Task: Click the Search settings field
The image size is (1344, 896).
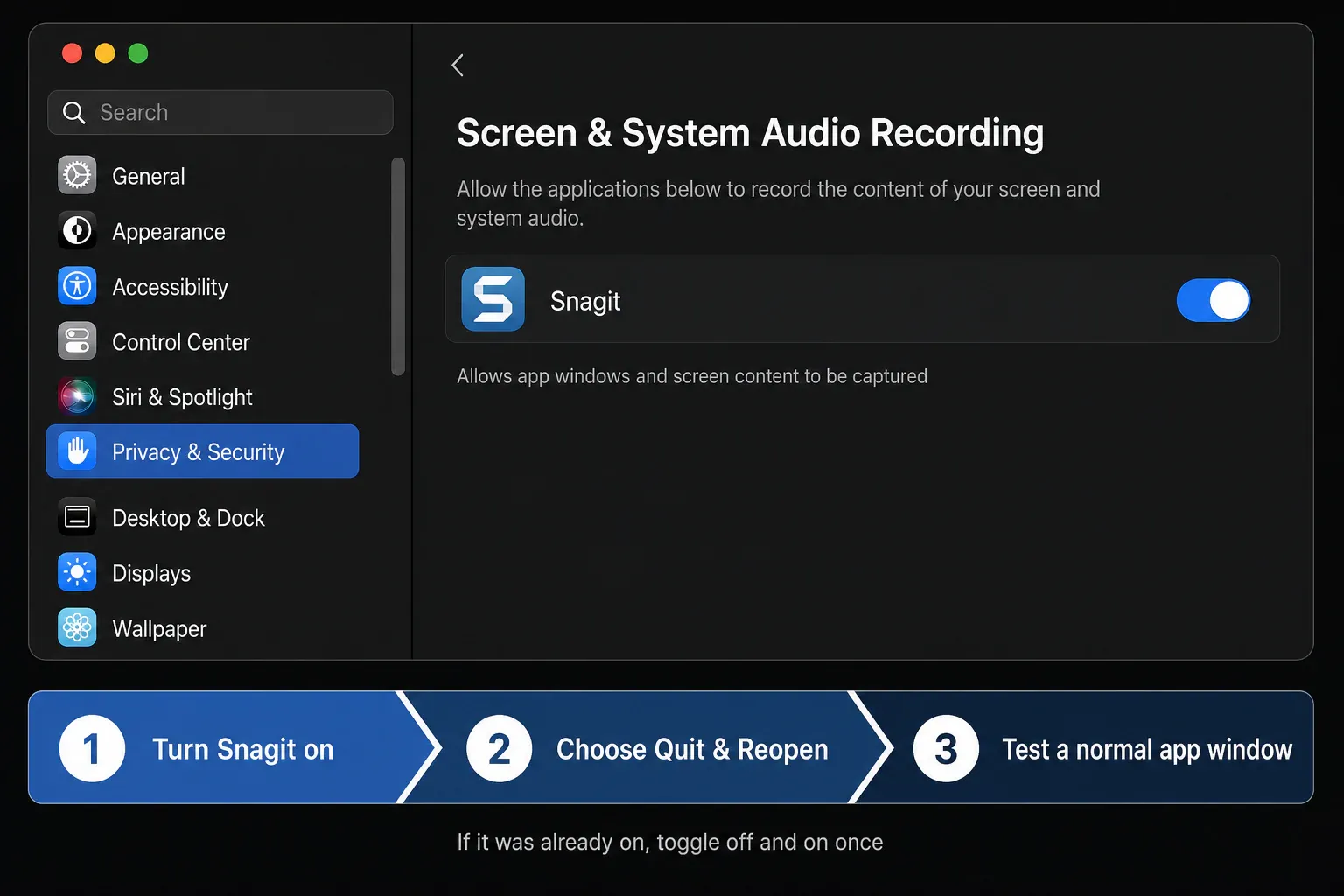Action: pyautogui.click(x=220, y=112)
